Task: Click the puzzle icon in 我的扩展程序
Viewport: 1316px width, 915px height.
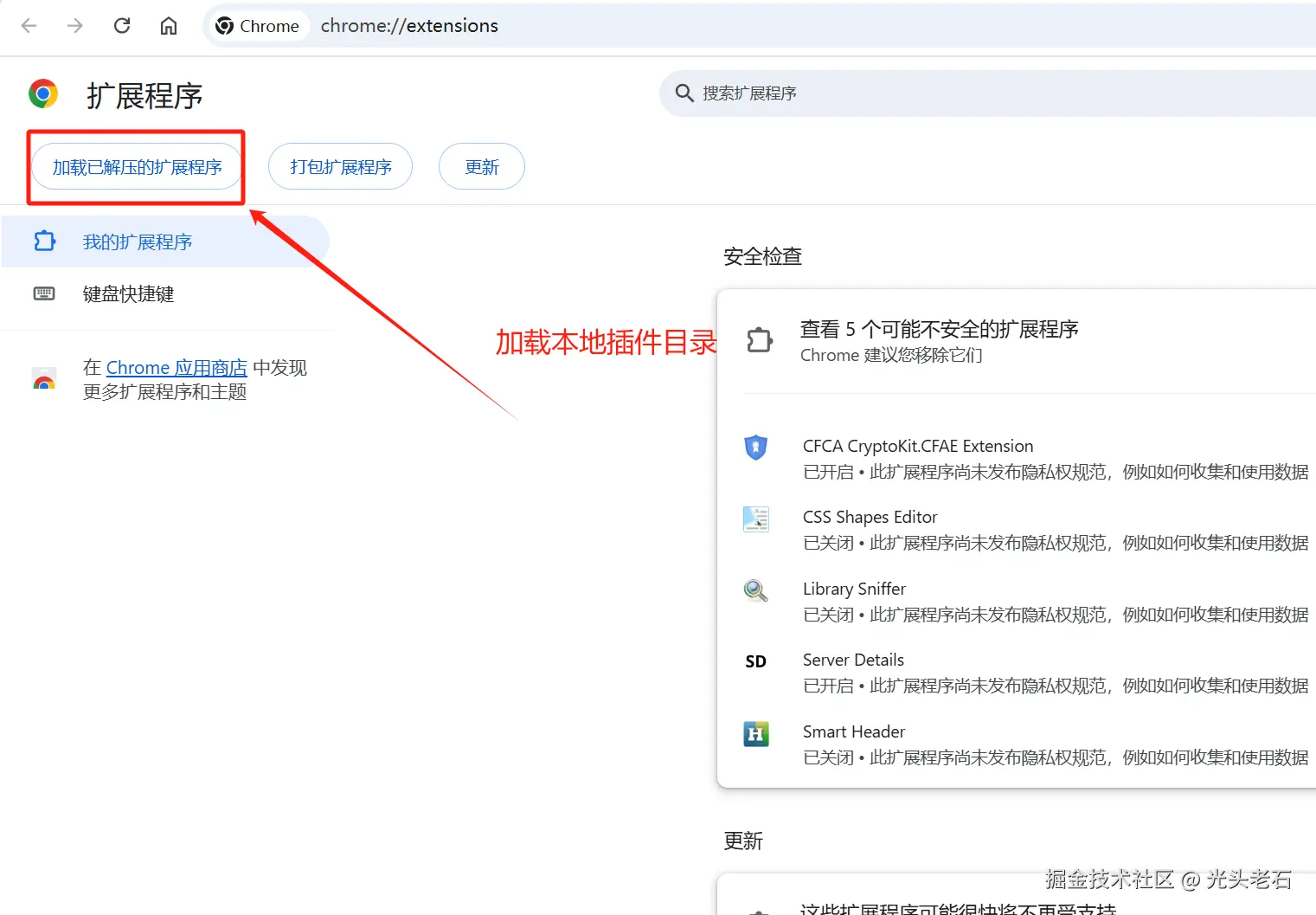Action: tap(44, 242)
